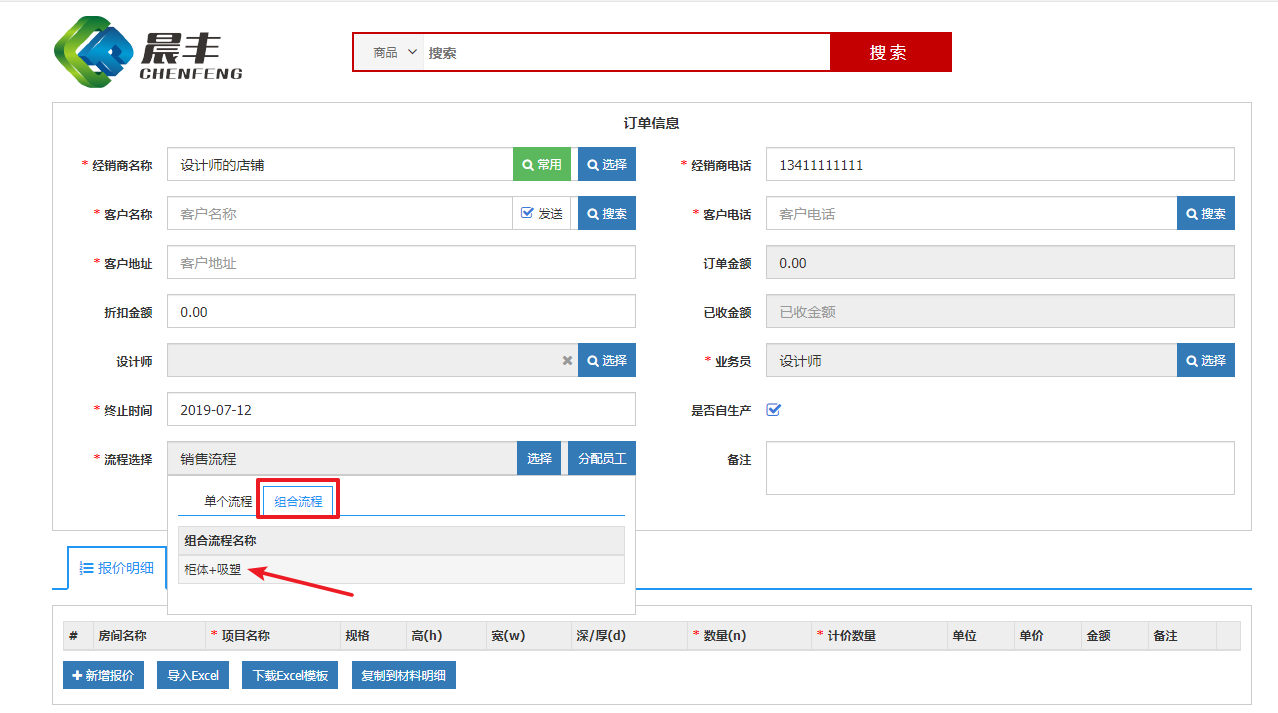This screenshot has width=1278, height=713.
Task: Click 选择 beside 业务员 field
Action: [1206, 361]
